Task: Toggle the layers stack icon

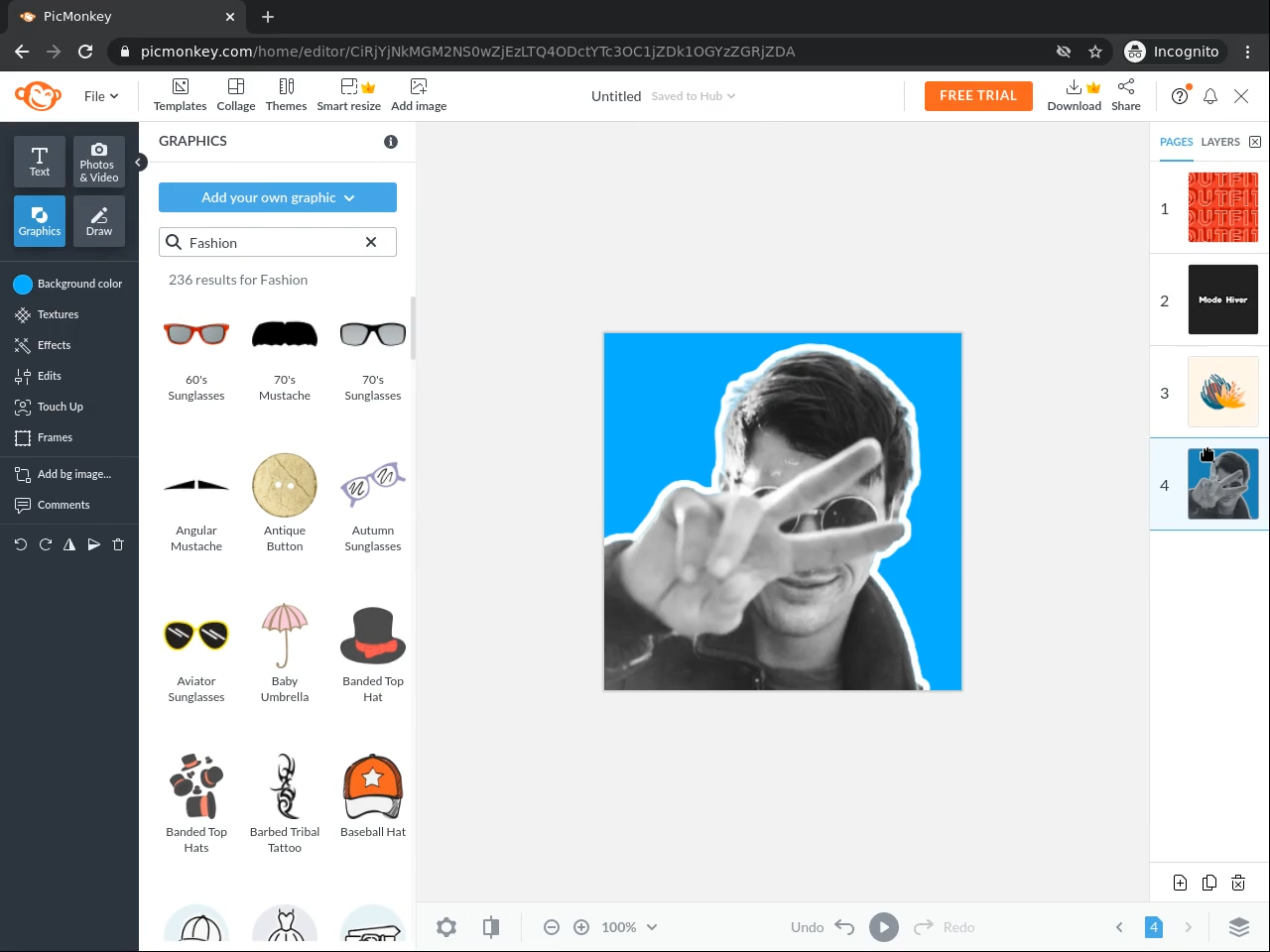Action: [1239, 927]
